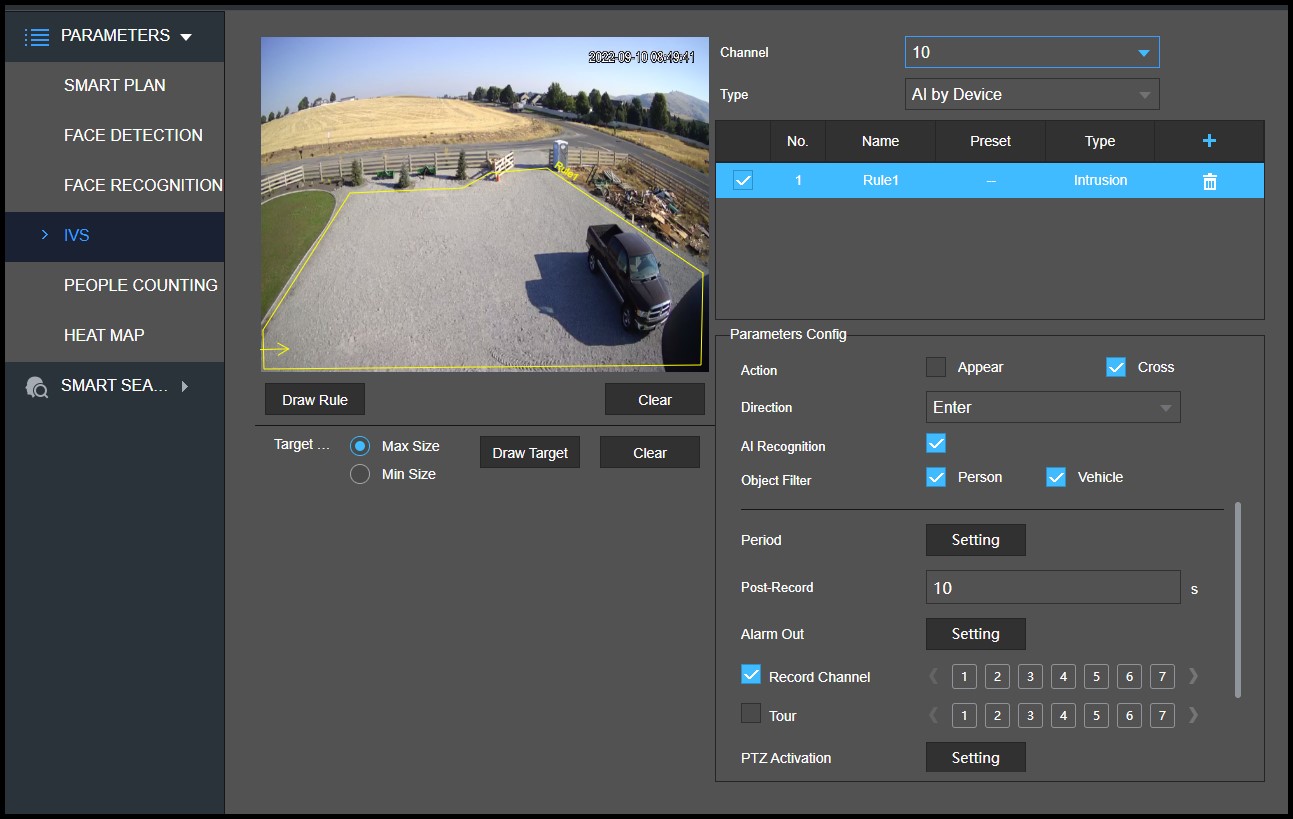Click the add rule plus icon
This screenshot has width=1293, height=819.
(x=1209, y=141)
